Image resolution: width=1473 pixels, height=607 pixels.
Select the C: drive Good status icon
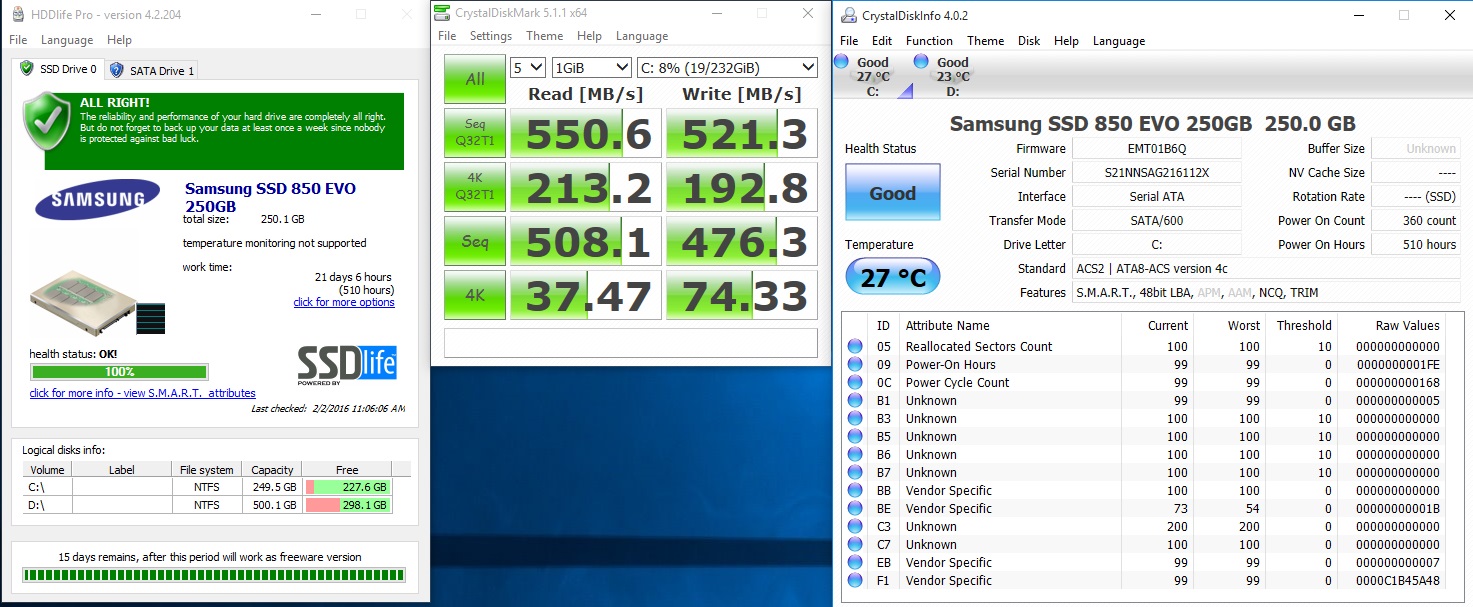pos(840,62)
